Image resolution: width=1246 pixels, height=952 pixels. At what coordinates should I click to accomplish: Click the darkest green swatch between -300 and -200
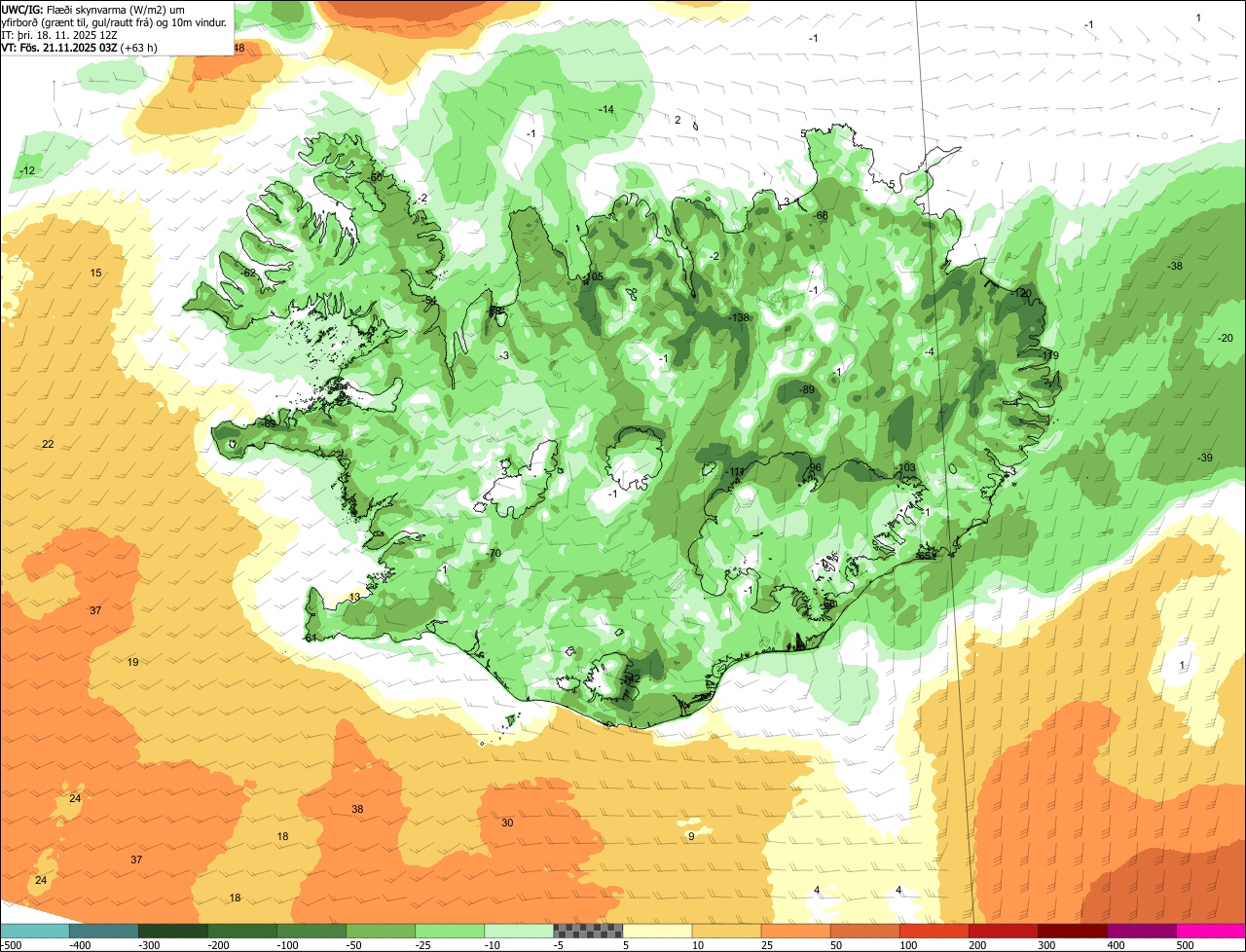click(x=172, y=931)
